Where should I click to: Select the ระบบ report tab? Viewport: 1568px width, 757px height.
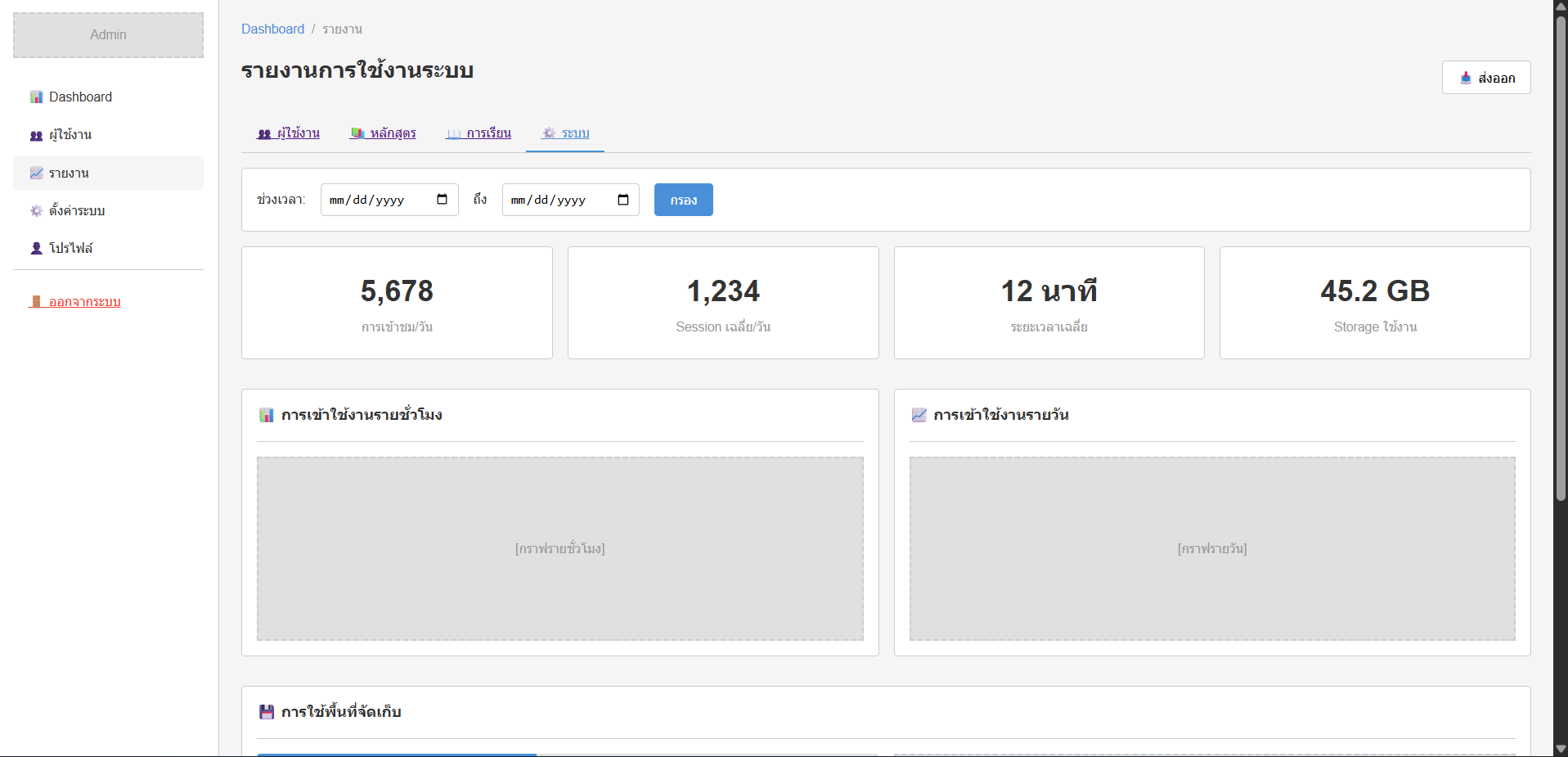(x=565, y=133)
